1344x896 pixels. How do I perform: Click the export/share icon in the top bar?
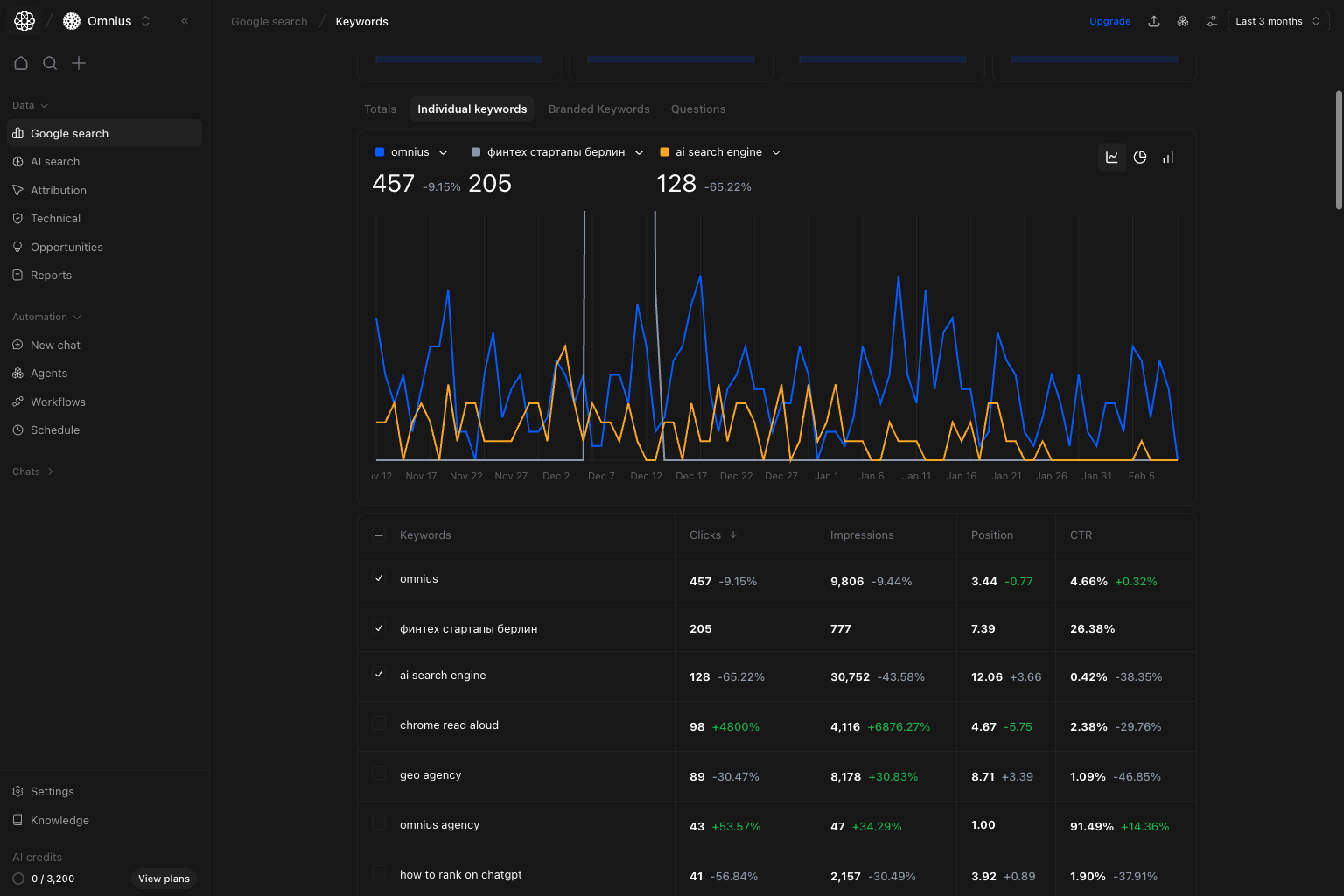pyautogui.click(x=1154, y=20)
